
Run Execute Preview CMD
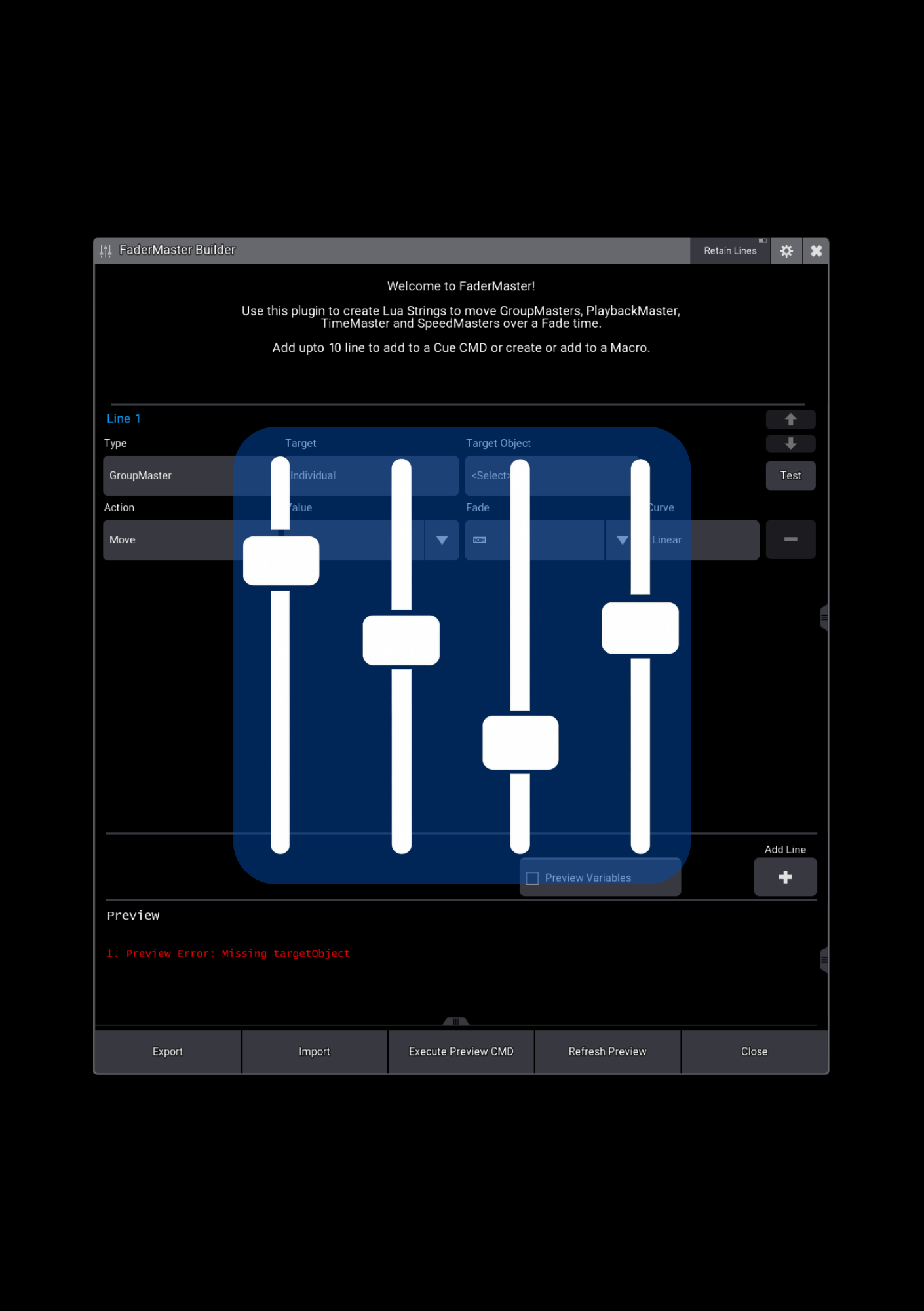(x=461, y=1051)
